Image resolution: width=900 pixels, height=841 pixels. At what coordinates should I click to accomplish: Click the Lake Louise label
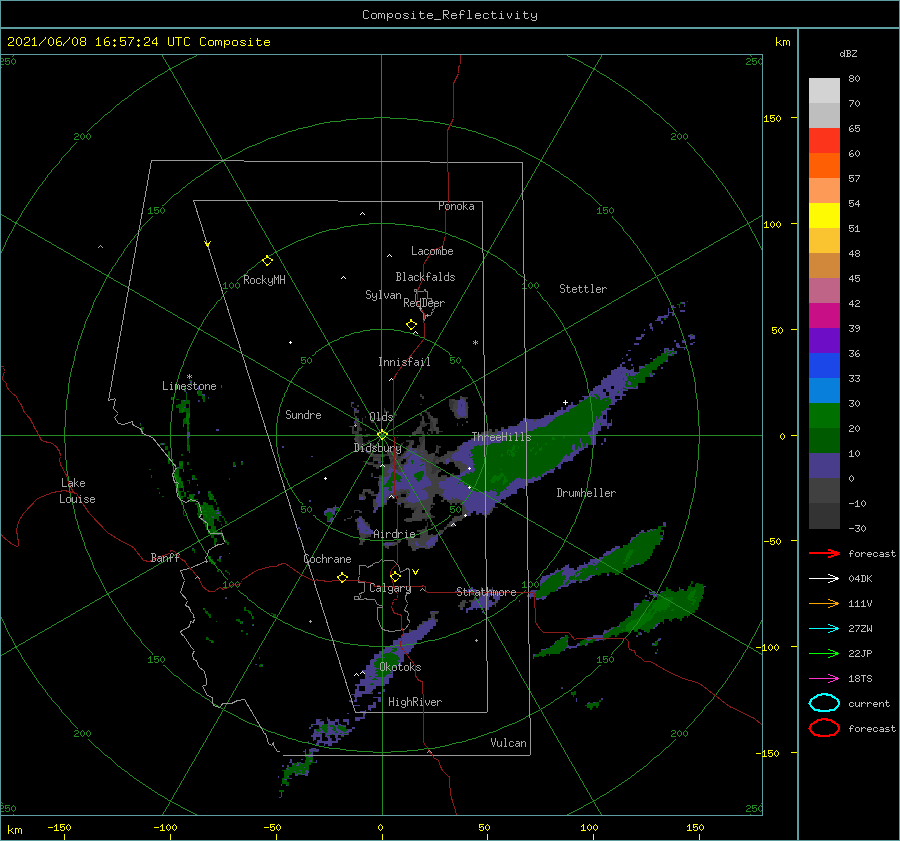(77, 491)
